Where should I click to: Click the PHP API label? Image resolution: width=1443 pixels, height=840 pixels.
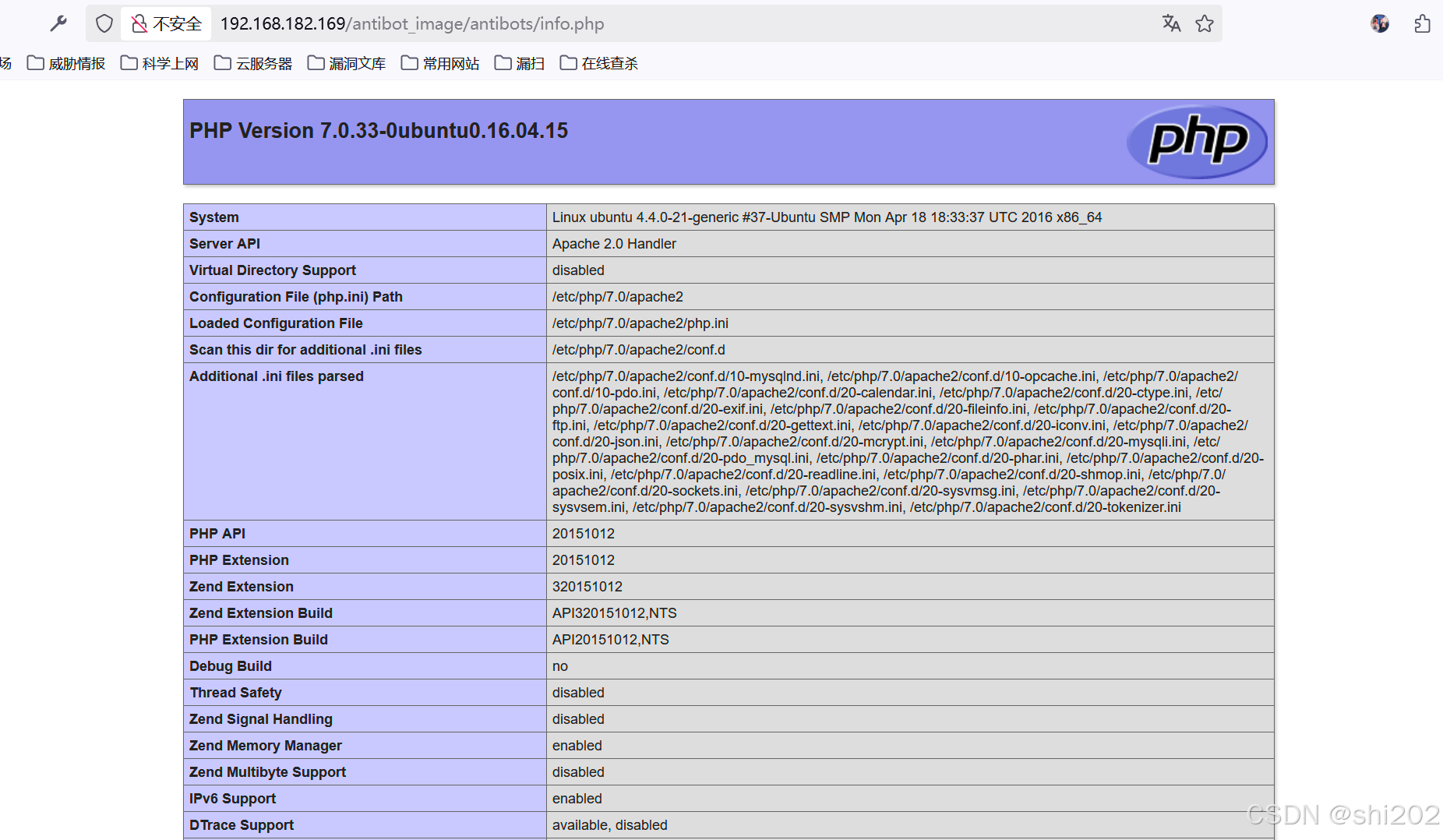[217, 534]
